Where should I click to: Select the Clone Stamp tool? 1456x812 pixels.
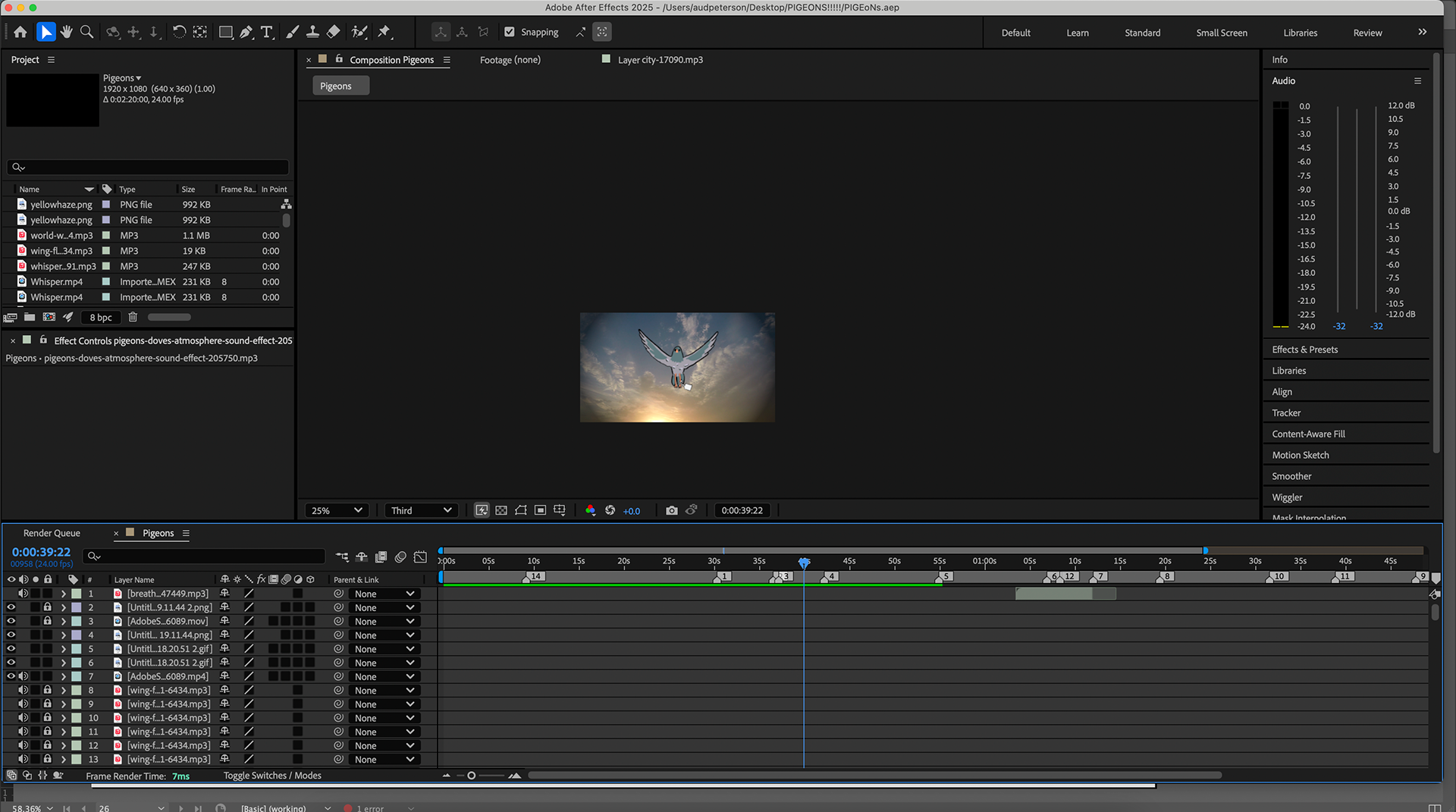312,32
